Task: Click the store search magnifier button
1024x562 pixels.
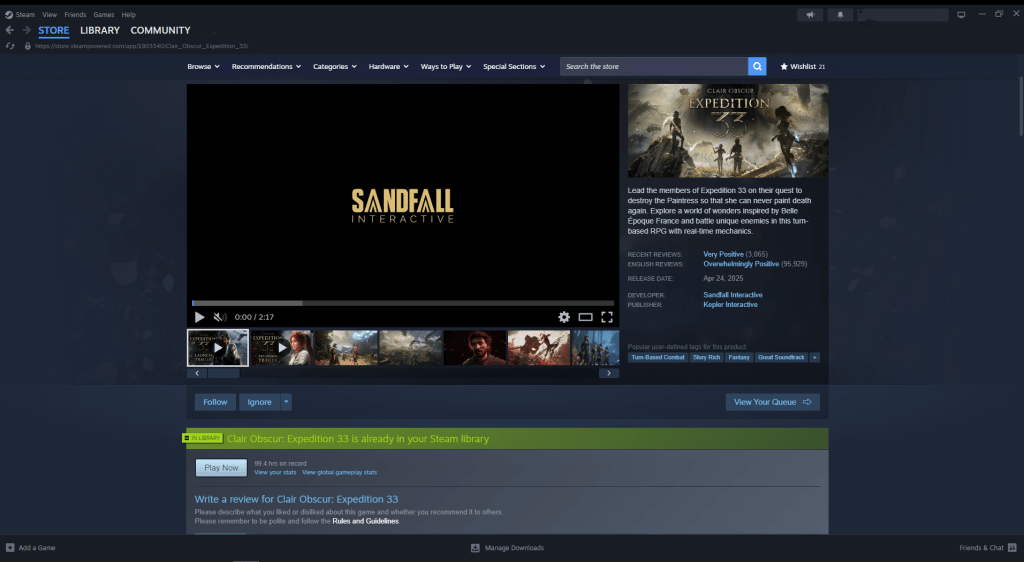Action: [x=757, y=67]
